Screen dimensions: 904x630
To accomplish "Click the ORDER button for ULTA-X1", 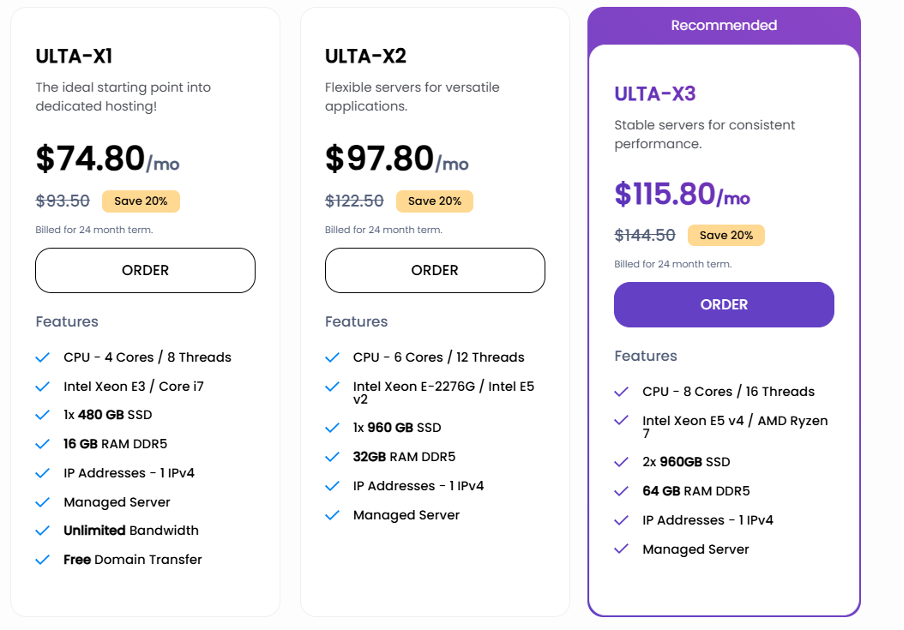I will [145, 270].
